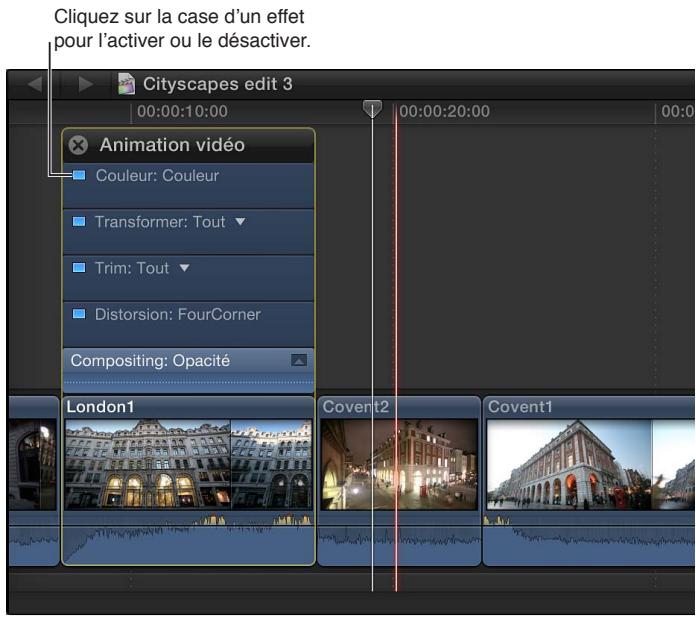
Task: Select the Covent2 clip thumbnail
Action: pos(399,464)
